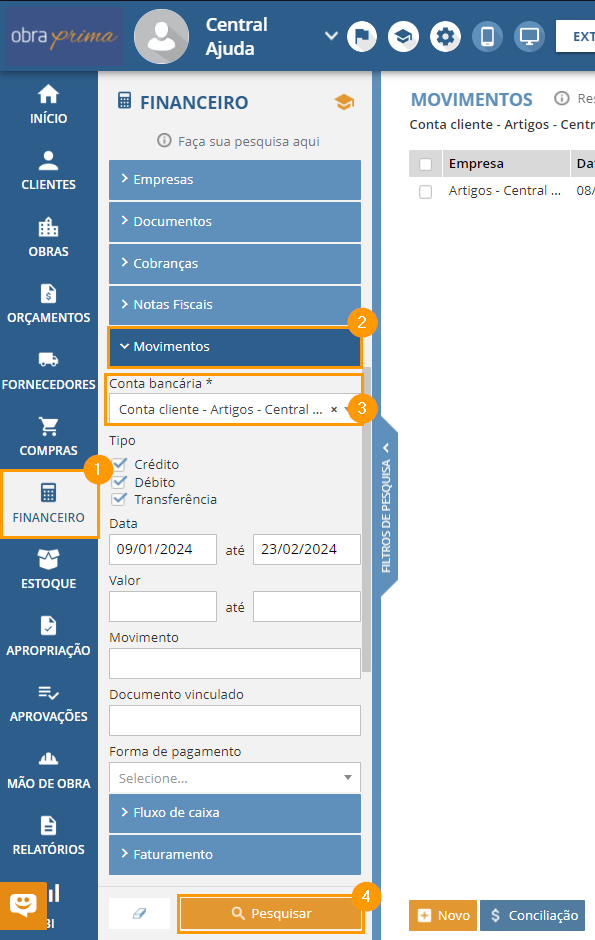Open Relatórios from the side menu

49,836
